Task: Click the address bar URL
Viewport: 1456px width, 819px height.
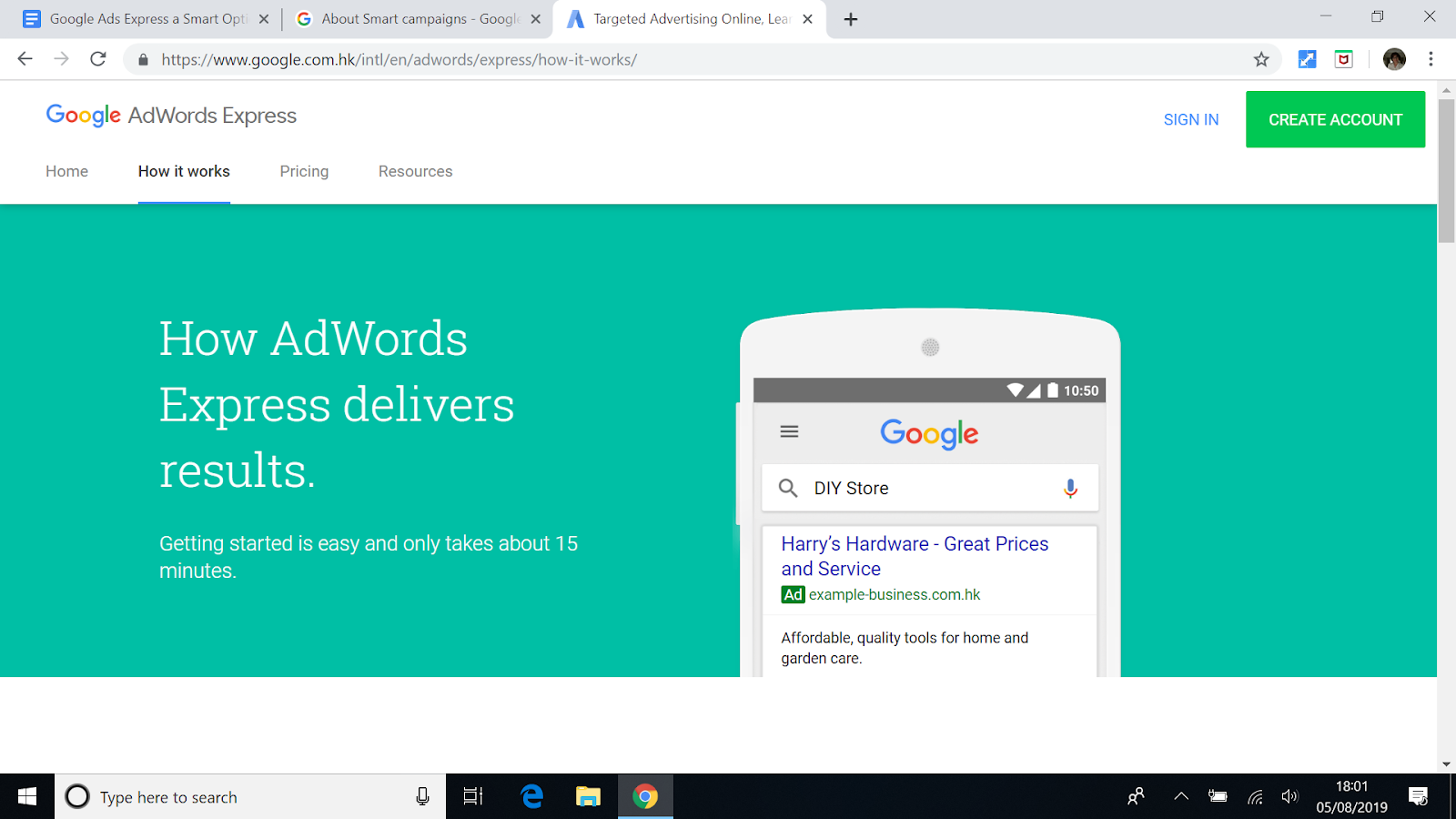Action: pos(399,60)
